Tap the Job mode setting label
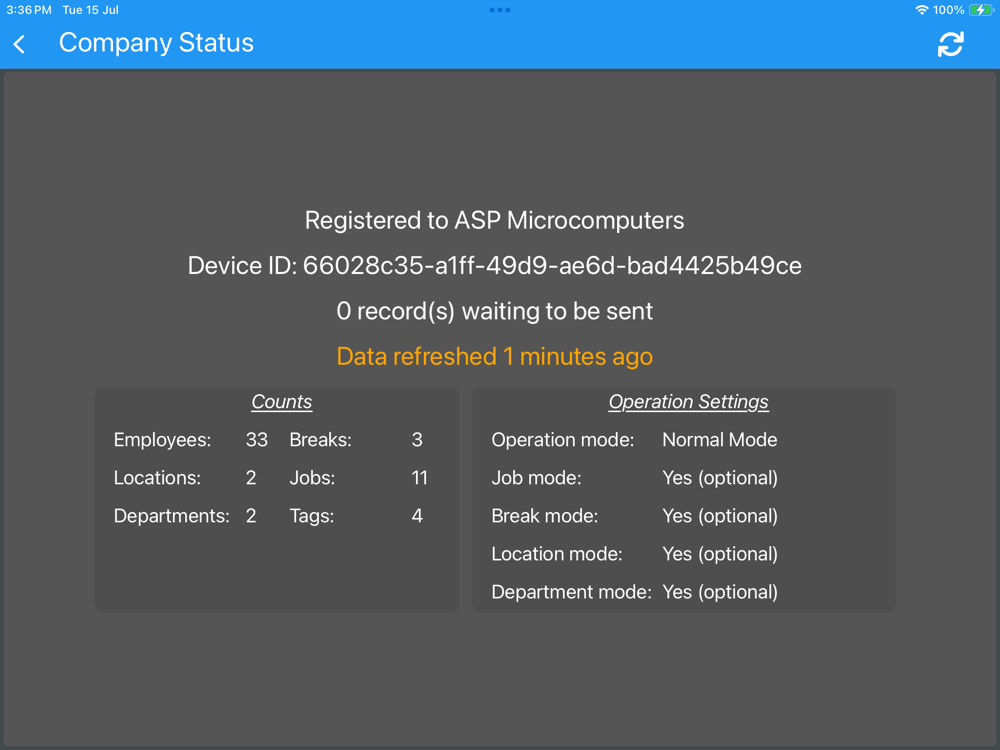Viewport: 1000px width, 750px height. 536,478
